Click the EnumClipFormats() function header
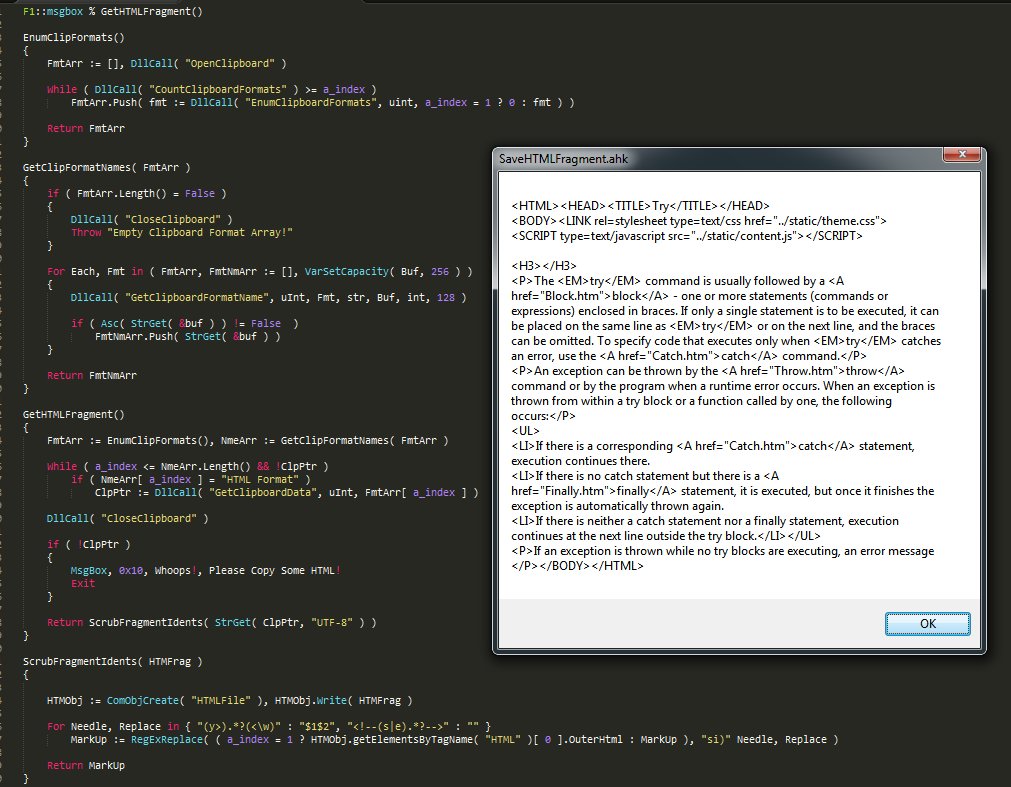The image size is (1011, 787). click(74, 37)
